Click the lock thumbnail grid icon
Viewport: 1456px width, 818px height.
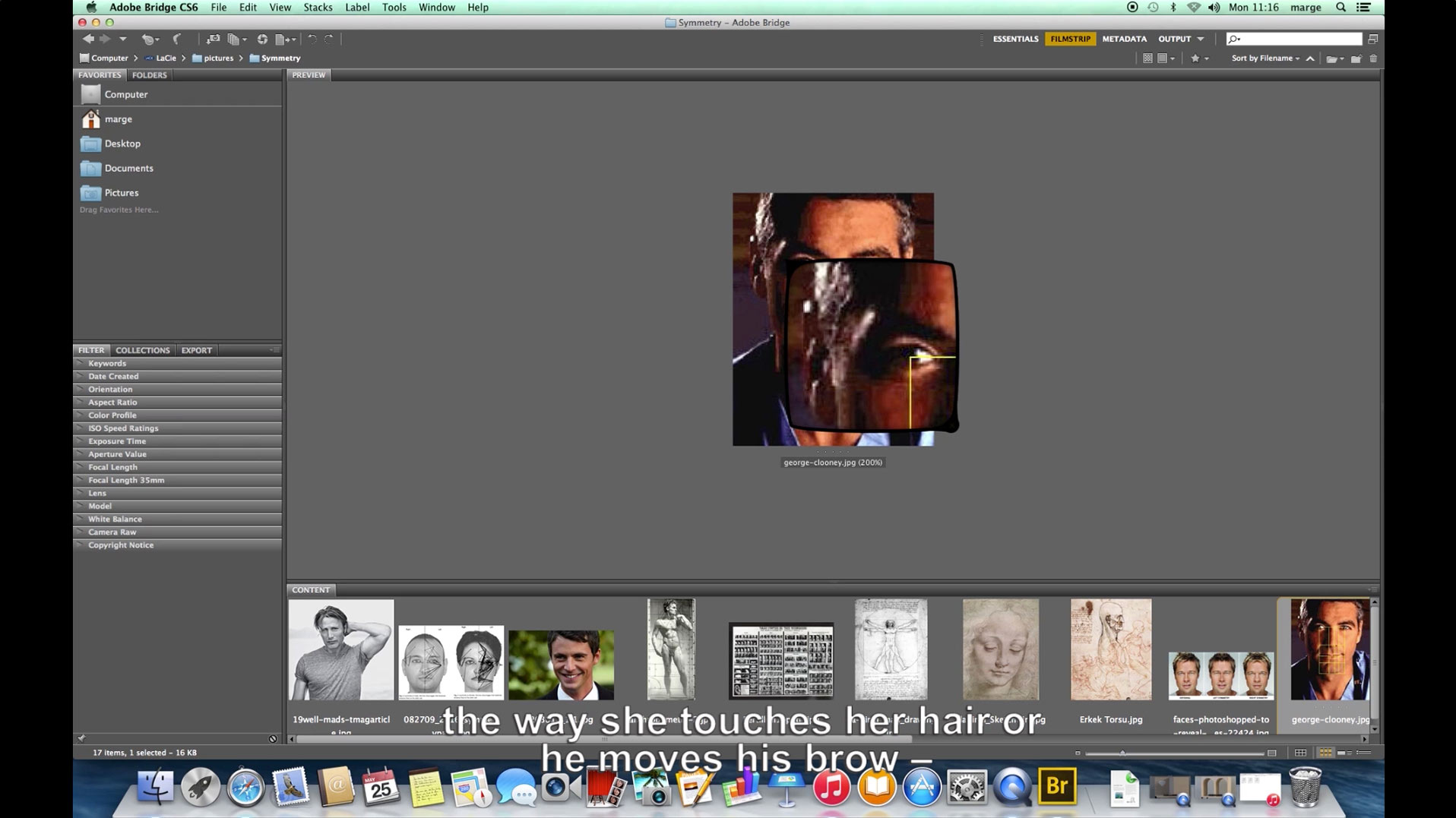pyautogui.click(x=1301, y=753)
